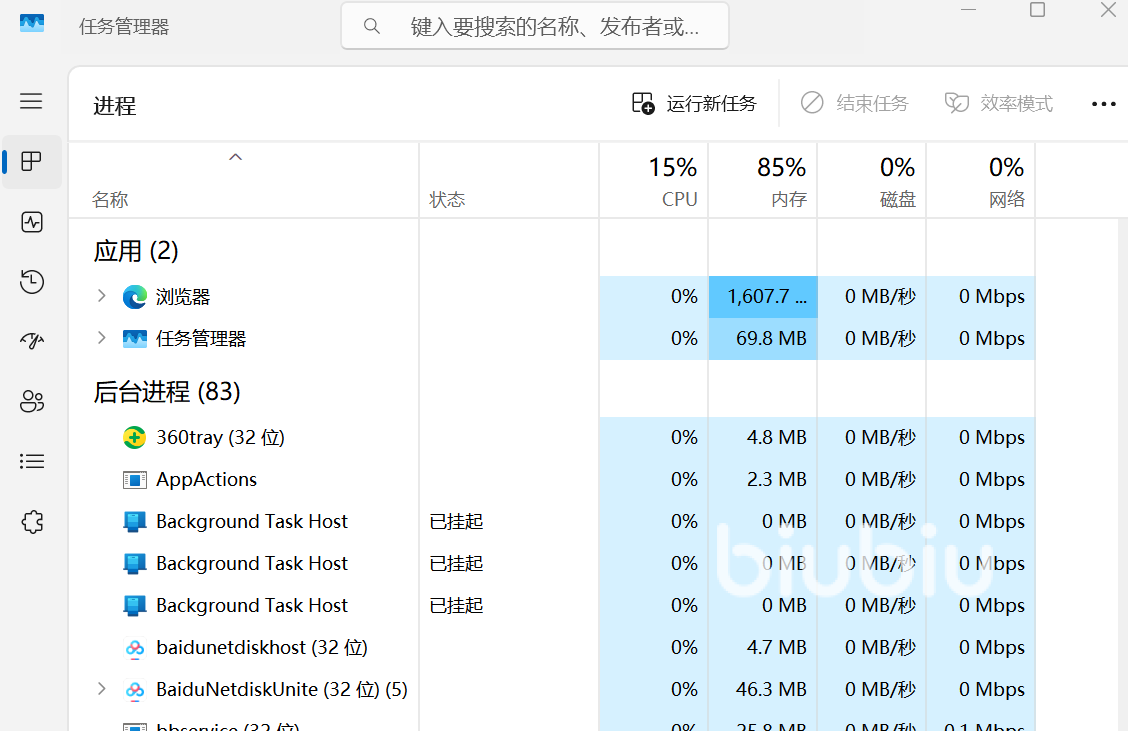1128x731 pixels.
Task: Open the Details list sidebar icon
Action: [x=32, y=461]
